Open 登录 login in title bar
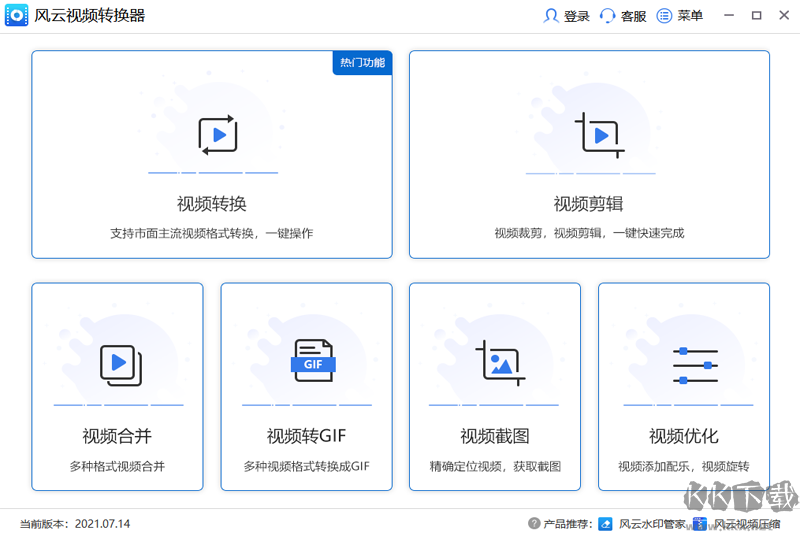 [577, 16]
